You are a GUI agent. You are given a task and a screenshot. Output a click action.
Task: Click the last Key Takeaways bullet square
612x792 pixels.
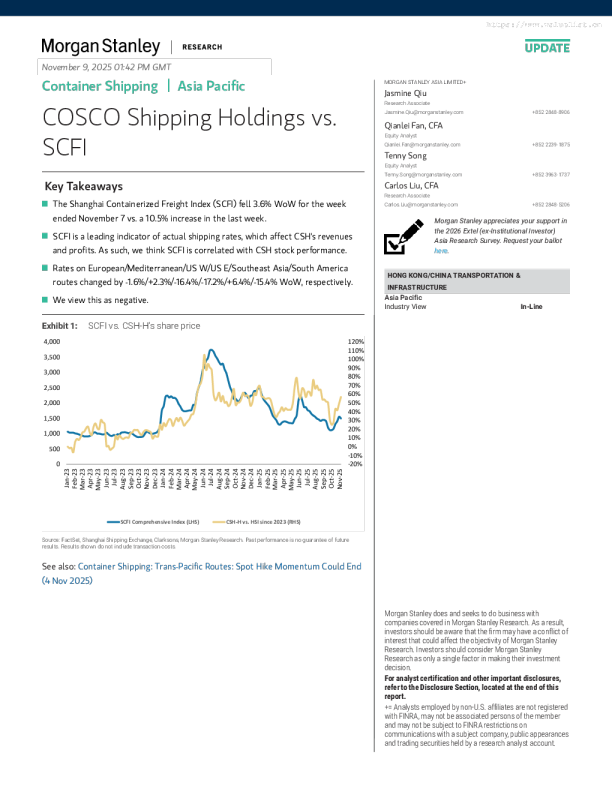coord(45,299)
